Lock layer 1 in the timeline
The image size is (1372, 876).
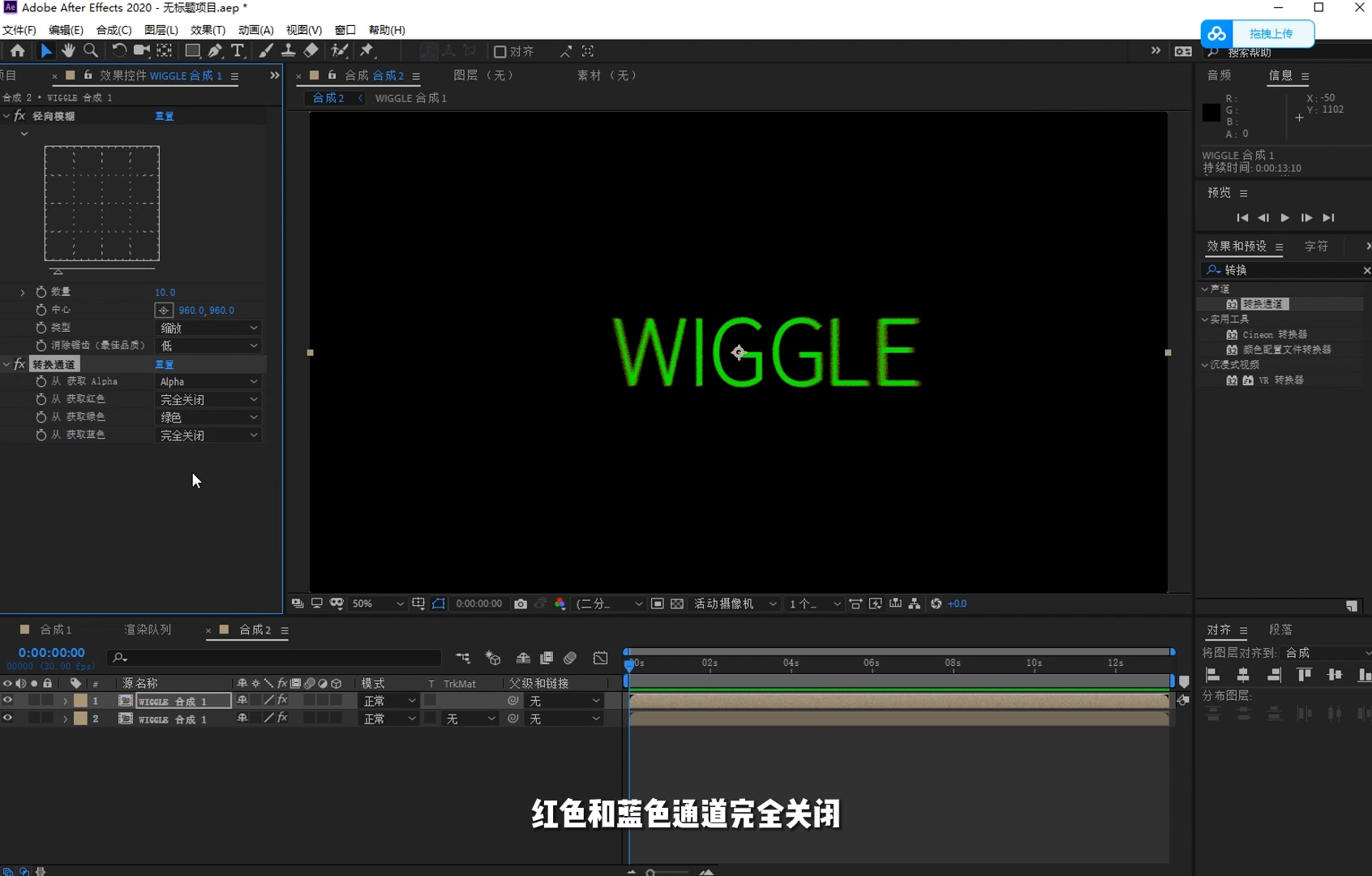tap(47, 700)
